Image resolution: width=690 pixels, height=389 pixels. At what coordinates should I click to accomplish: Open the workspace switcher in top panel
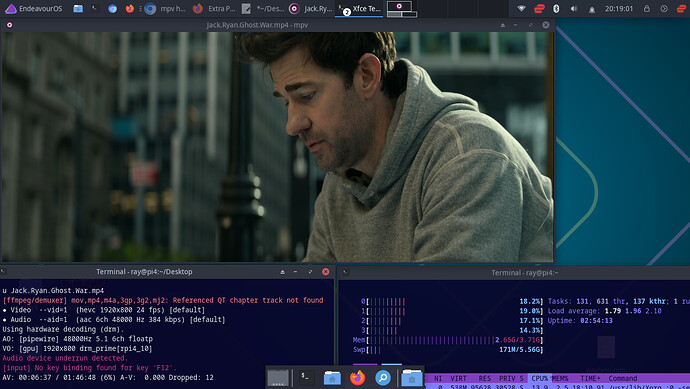tap(401, 9)
